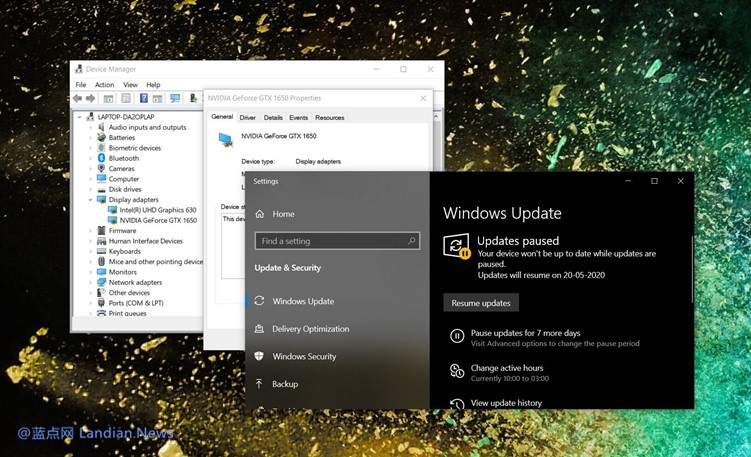Click the Delivery Optimization icon
751x457 pixels.
tap(260, 329)
